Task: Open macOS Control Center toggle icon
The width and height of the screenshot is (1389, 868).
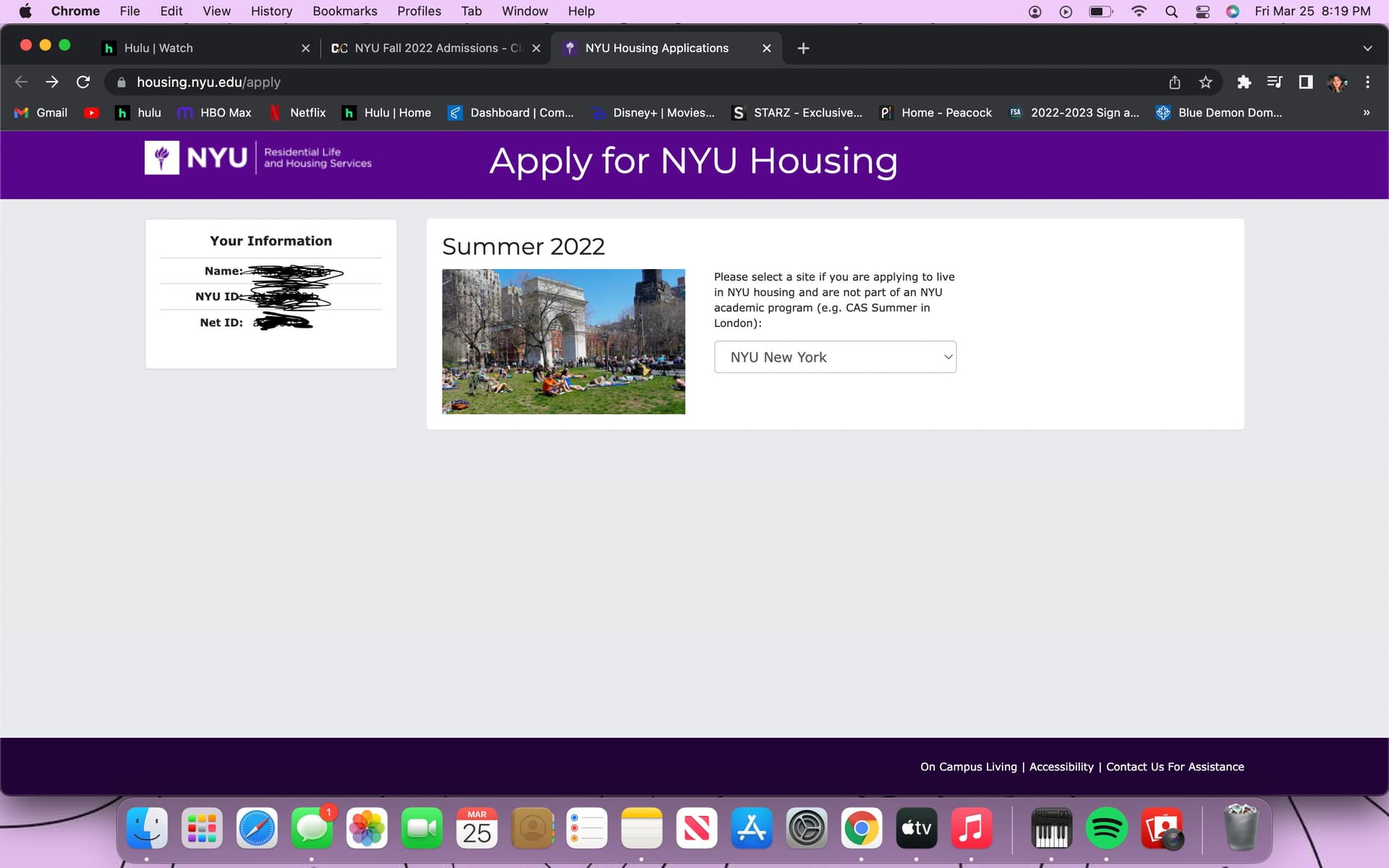Action: point(1202,12)
